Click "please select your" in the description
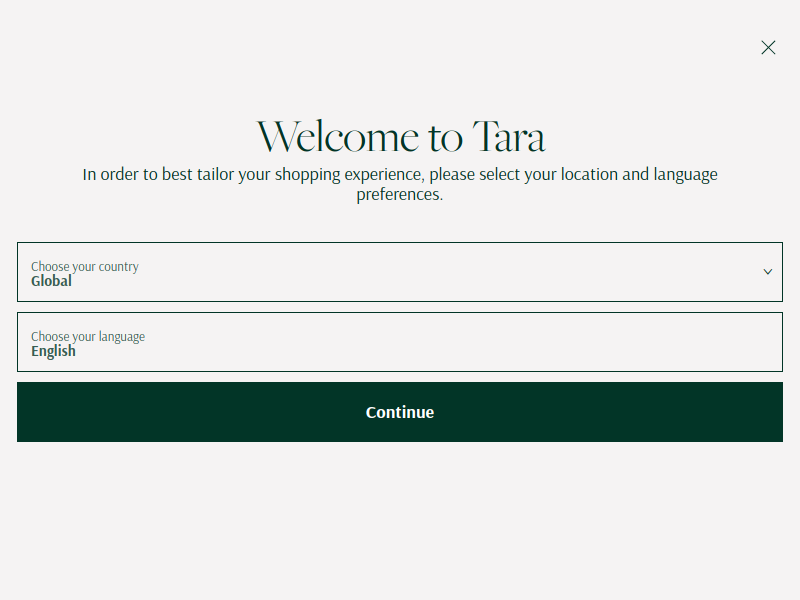This screenshot has width=800, height=600. click(492, 175)
